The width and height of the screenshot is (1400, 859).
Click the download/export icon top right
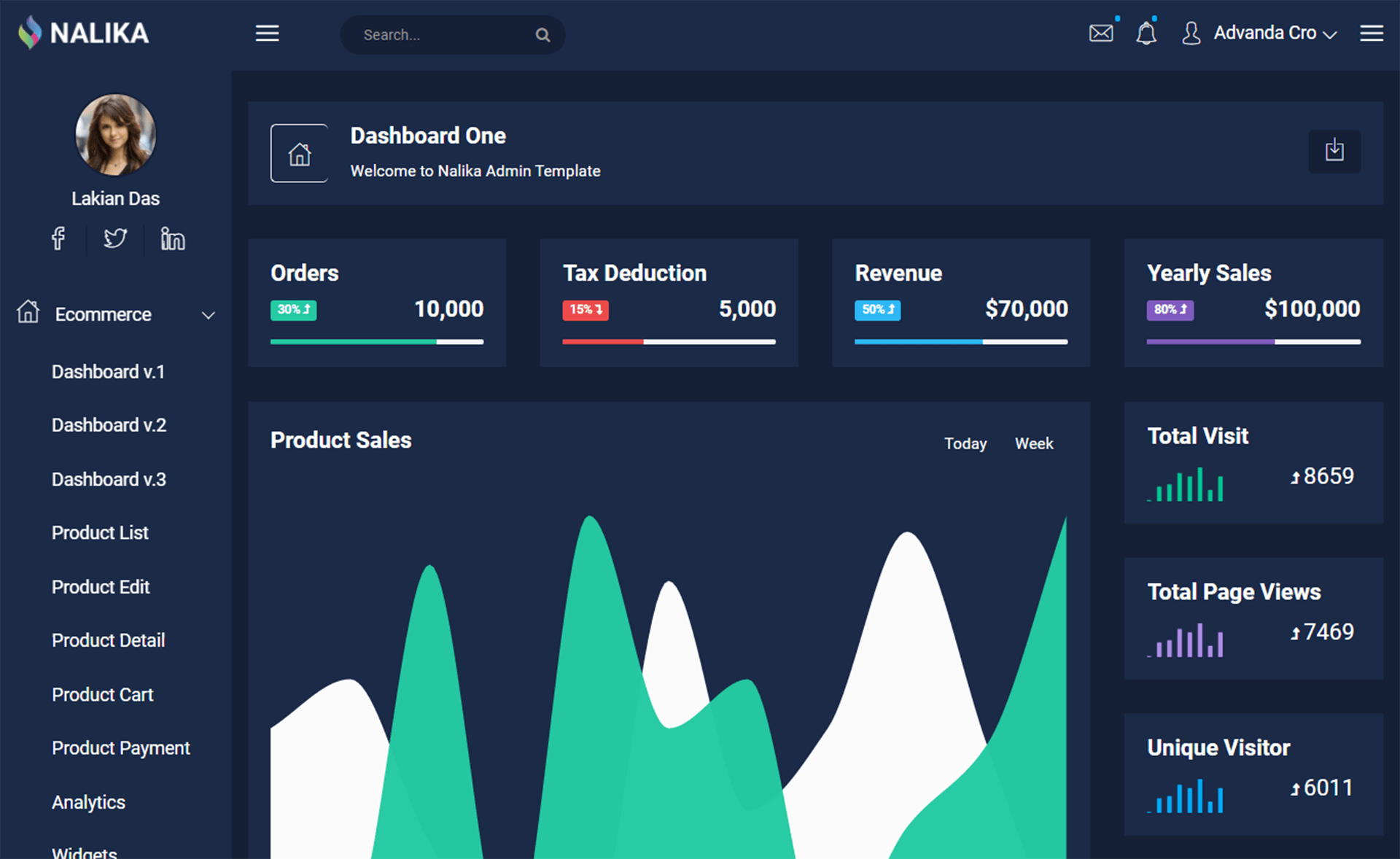pyautogui.click(x=1334, y=152)
